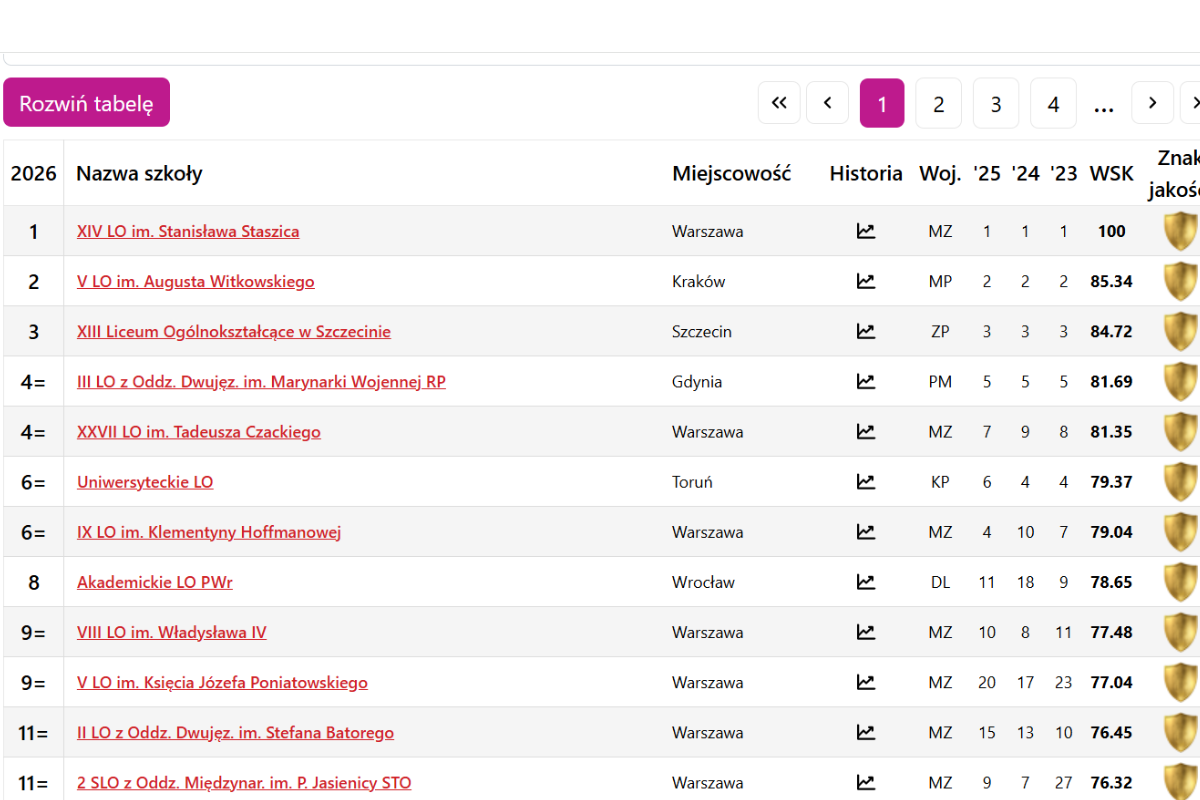Go to the previous page

(828, 103)
